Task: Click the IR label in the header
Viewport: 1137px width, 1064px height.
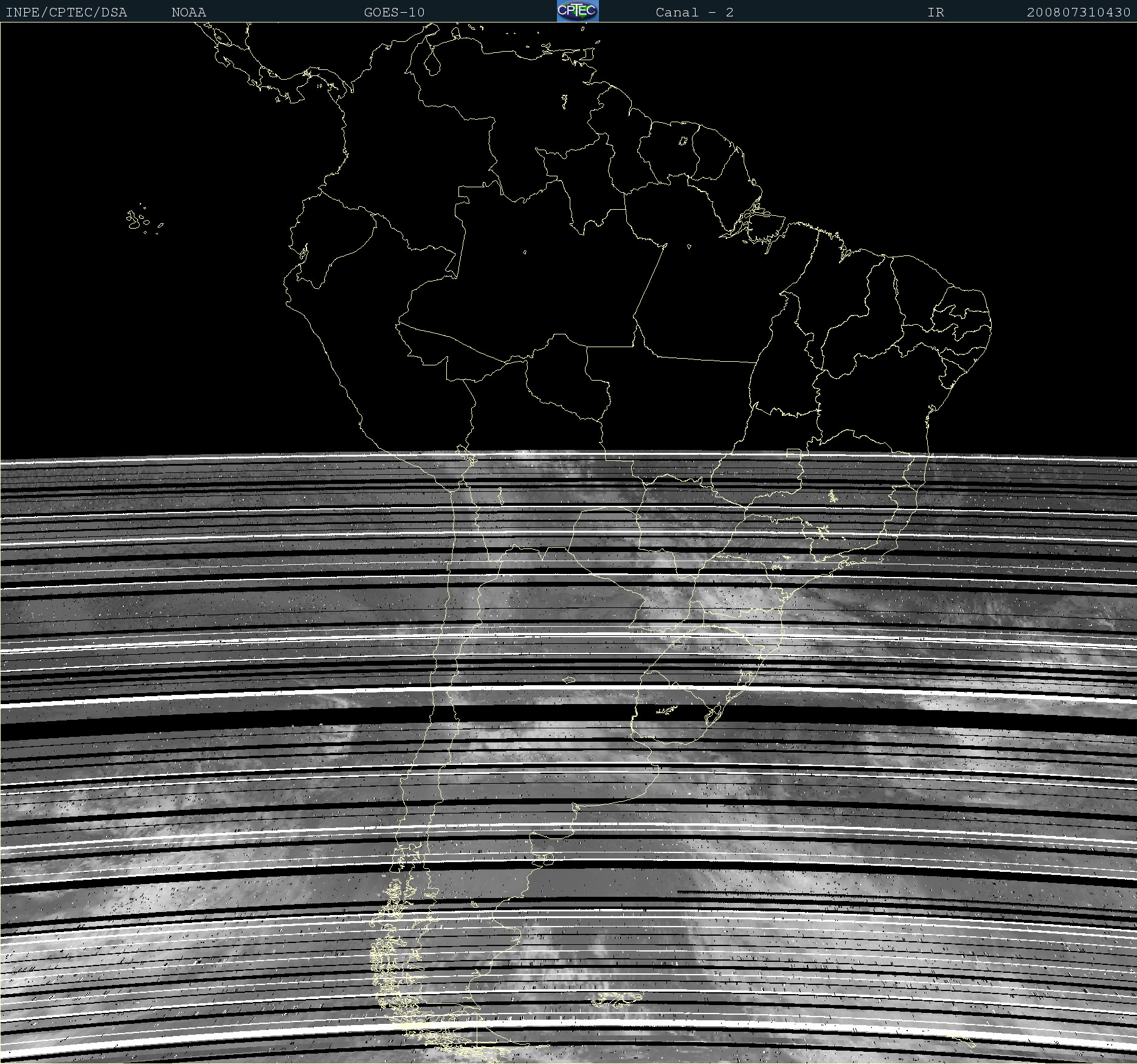Action: [x=936, y=12]
